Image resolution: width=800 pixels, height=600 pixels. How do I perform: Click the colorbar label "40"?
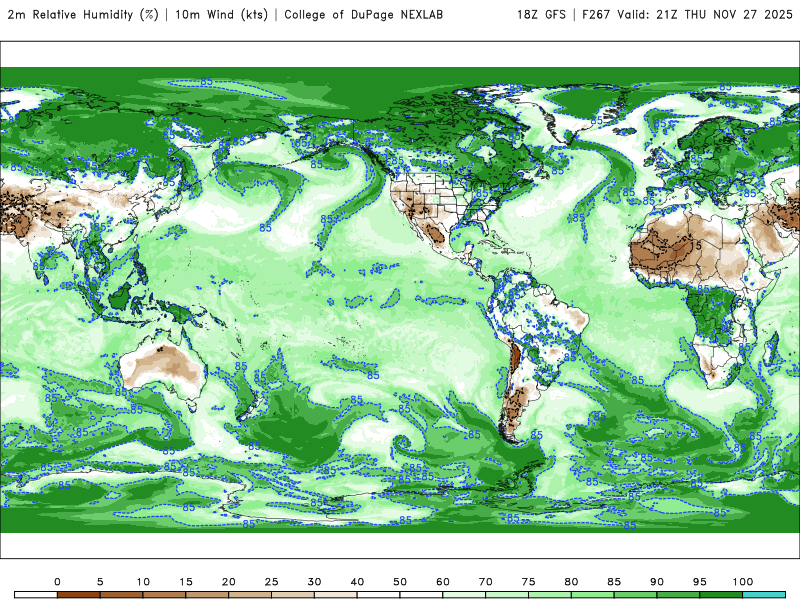click(357, 582)
